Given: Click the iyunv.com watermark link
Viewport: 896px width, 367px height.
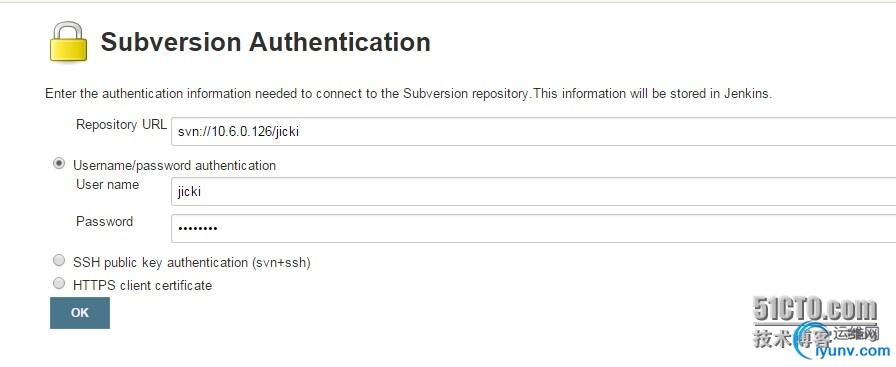Looking at the screenshot, I should point(852,350).
